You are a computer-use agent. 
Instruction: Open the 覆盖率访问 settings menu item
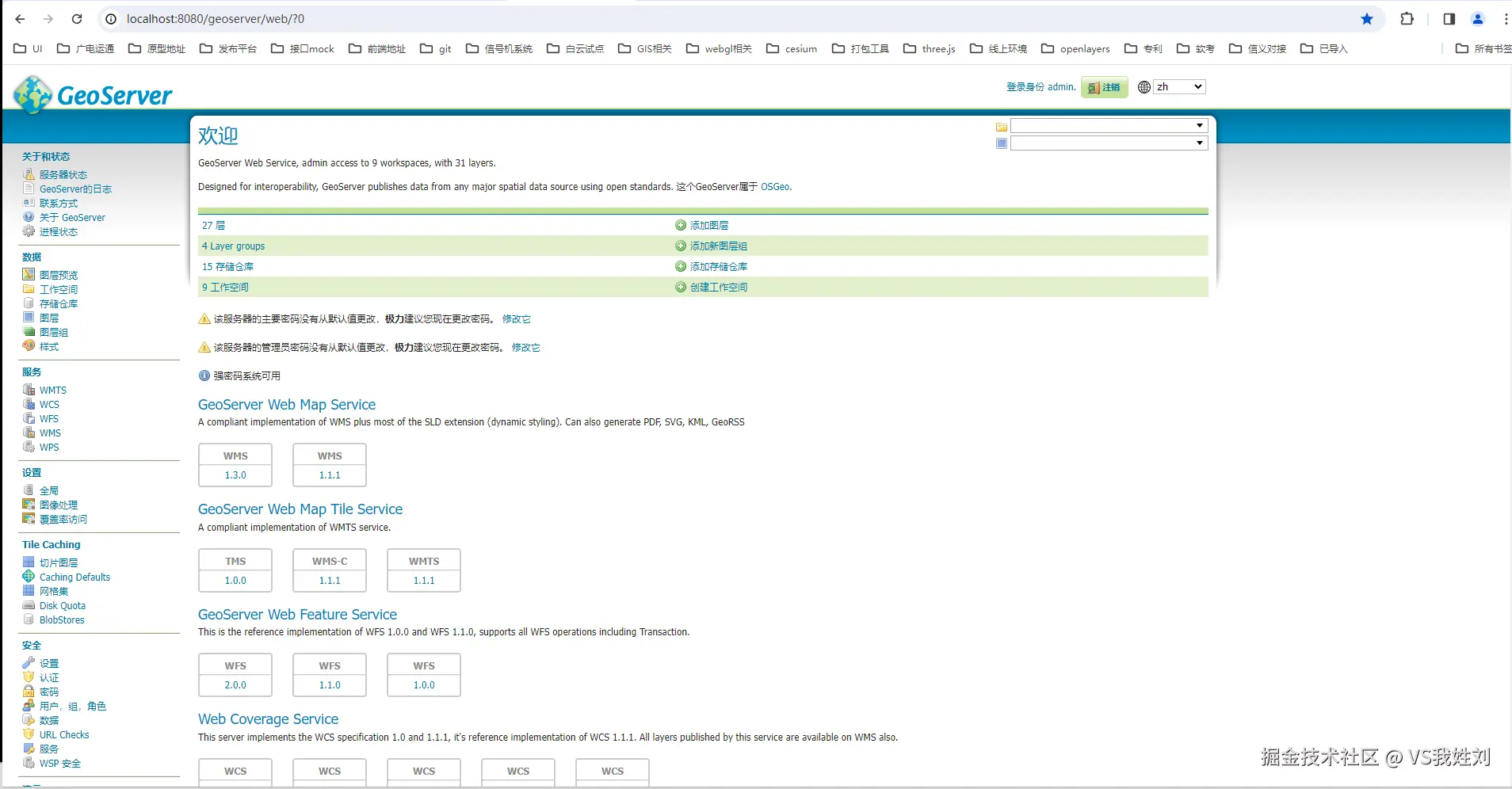click(63, 520)
